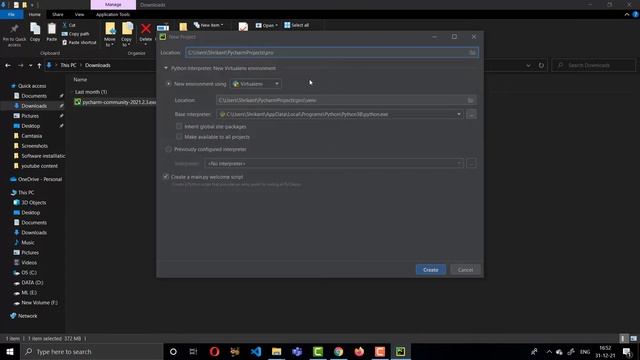
Task: Open Home tab in File Explorer ribbon
Action: pos(35,14)
